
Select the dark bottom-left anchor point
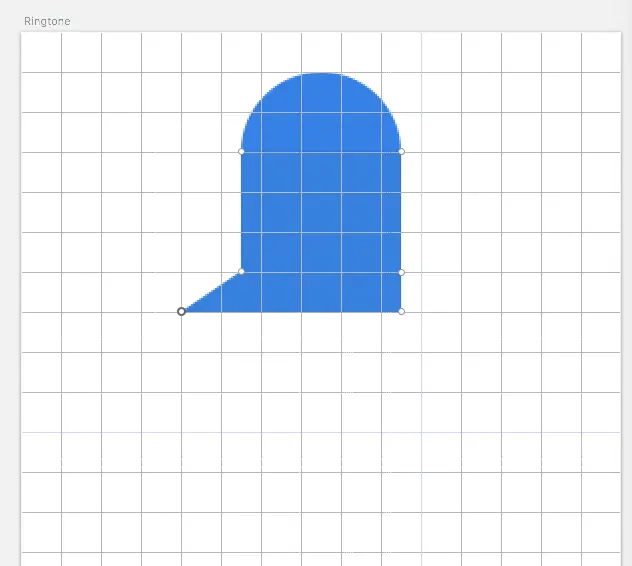click(x=181, y=311)
